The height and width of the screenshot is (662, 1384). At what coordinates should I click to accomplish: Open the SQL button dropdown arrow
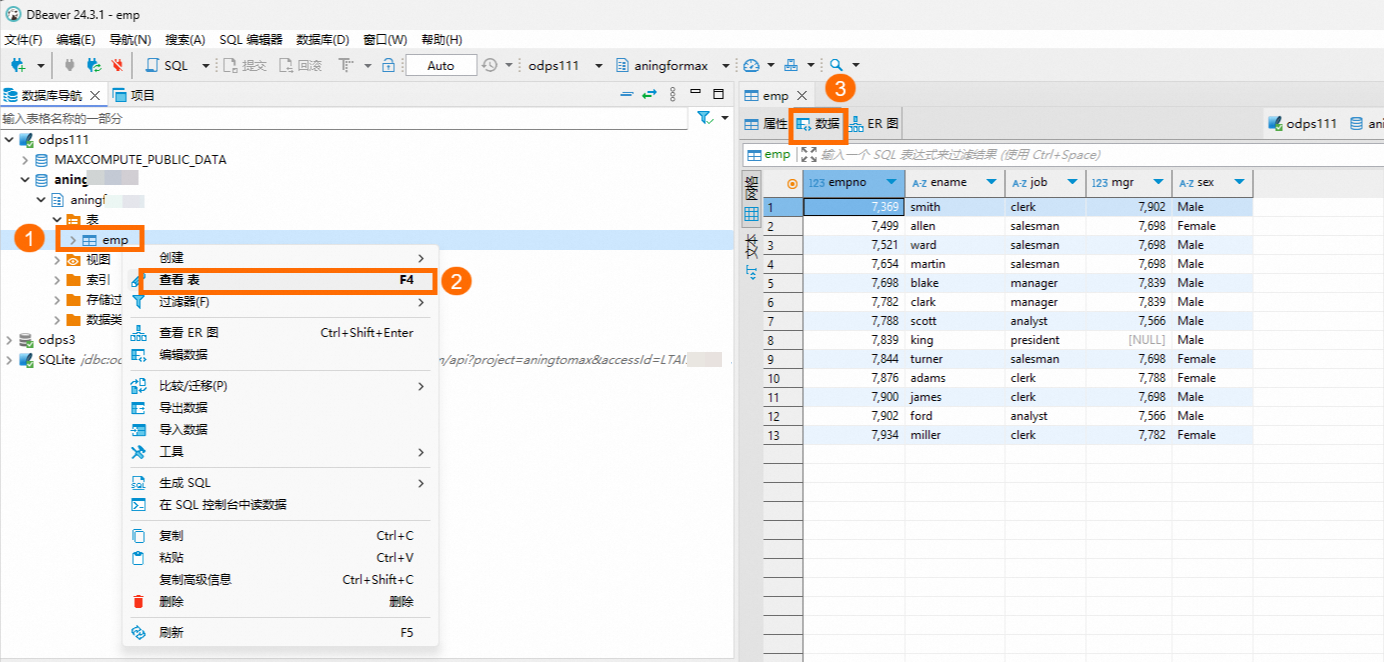click(206, 65)
